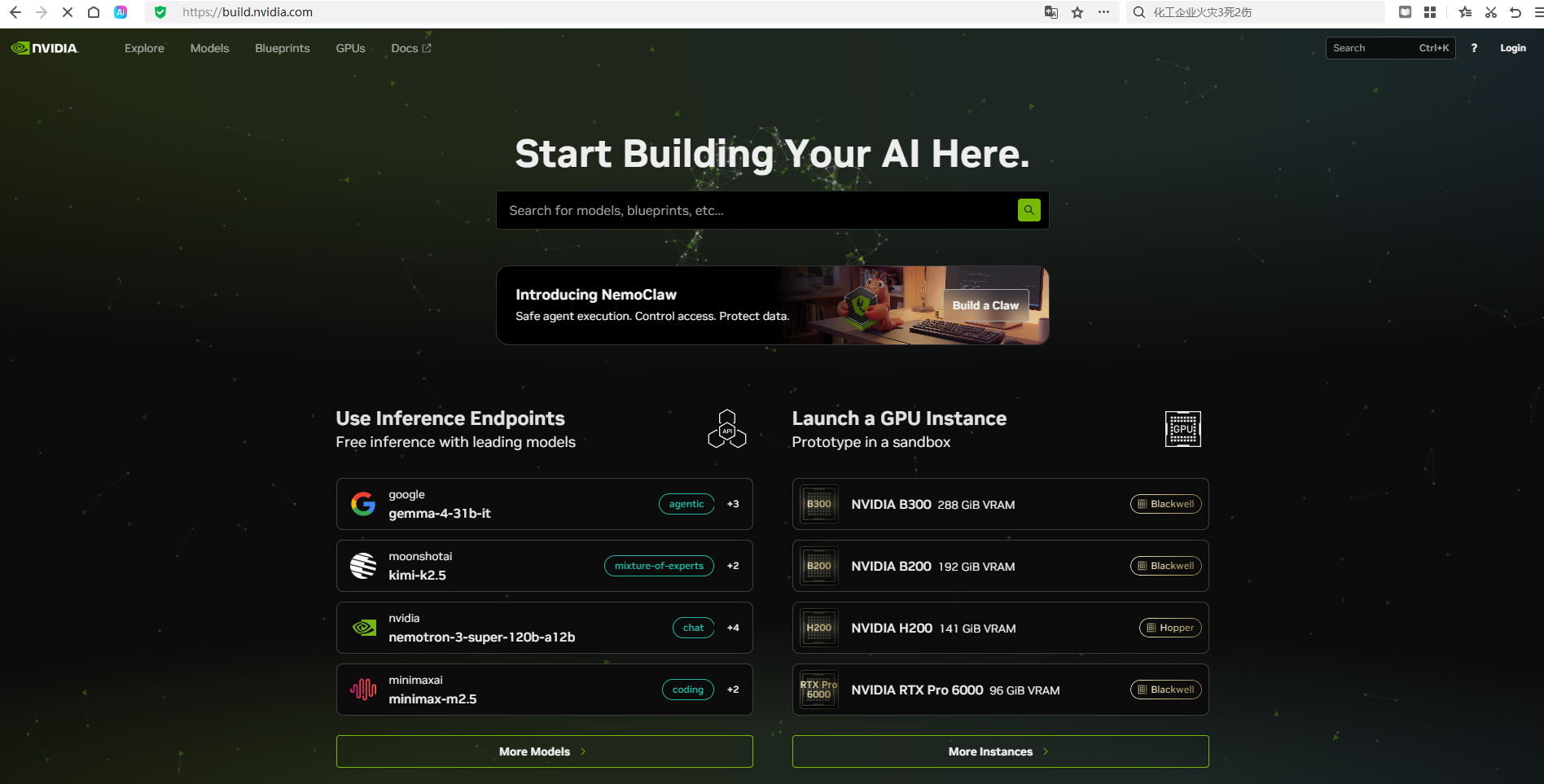Open the AI assistant icon in browser toolbar
Viewport: 1544px width, 784px height.
121,12
